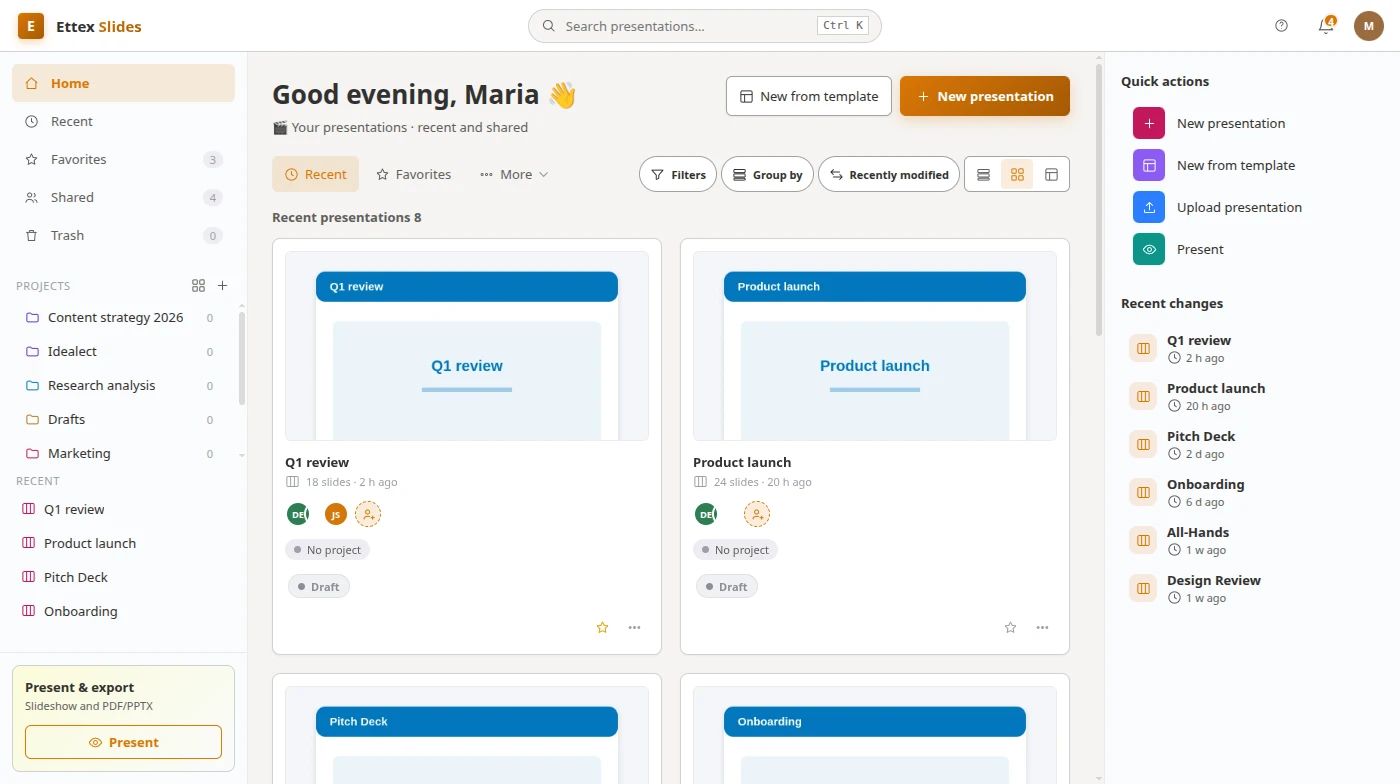This screenshot has width=1400, height=784.
Task: Click the Q1 review recent change icon
Action: (1143, 348)
